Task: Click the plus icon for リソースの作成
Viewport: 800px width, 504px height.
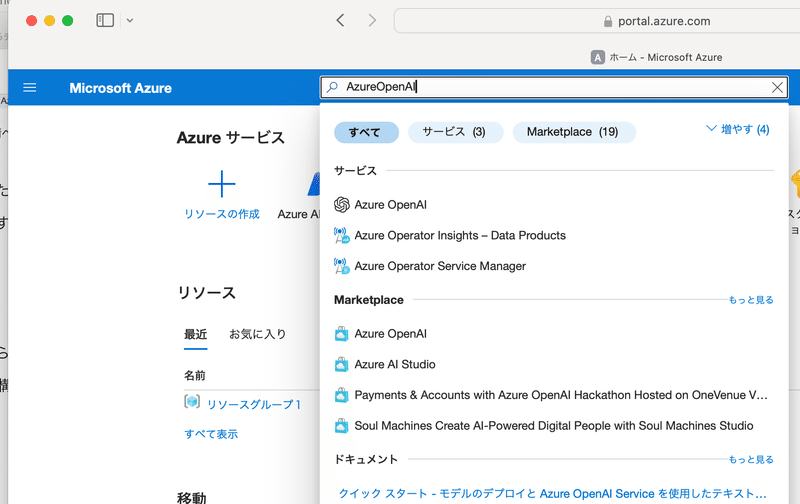Action: pos(221,184)
